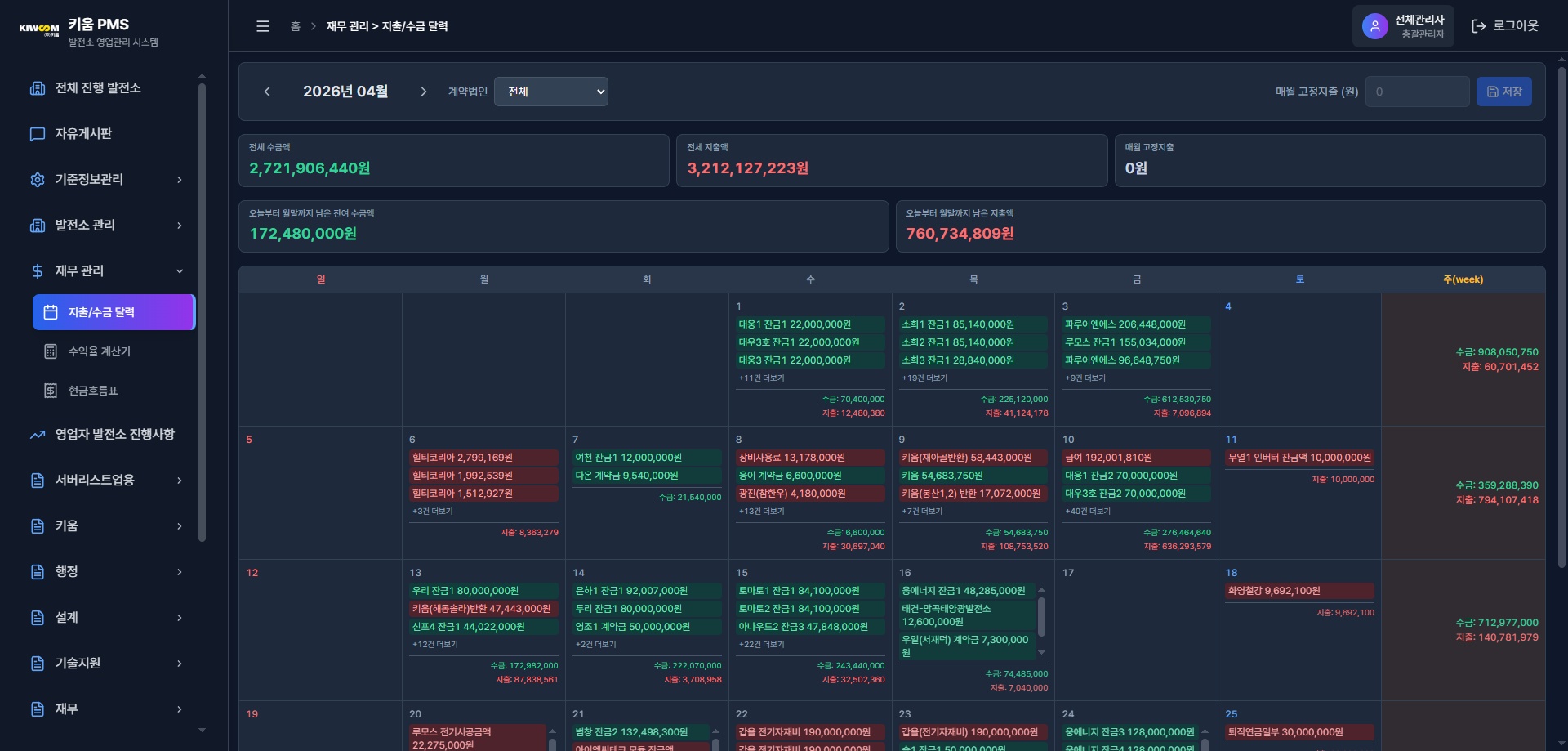
Task: Expand the 설계 menu chevron
Action: [x=180, y=618]
